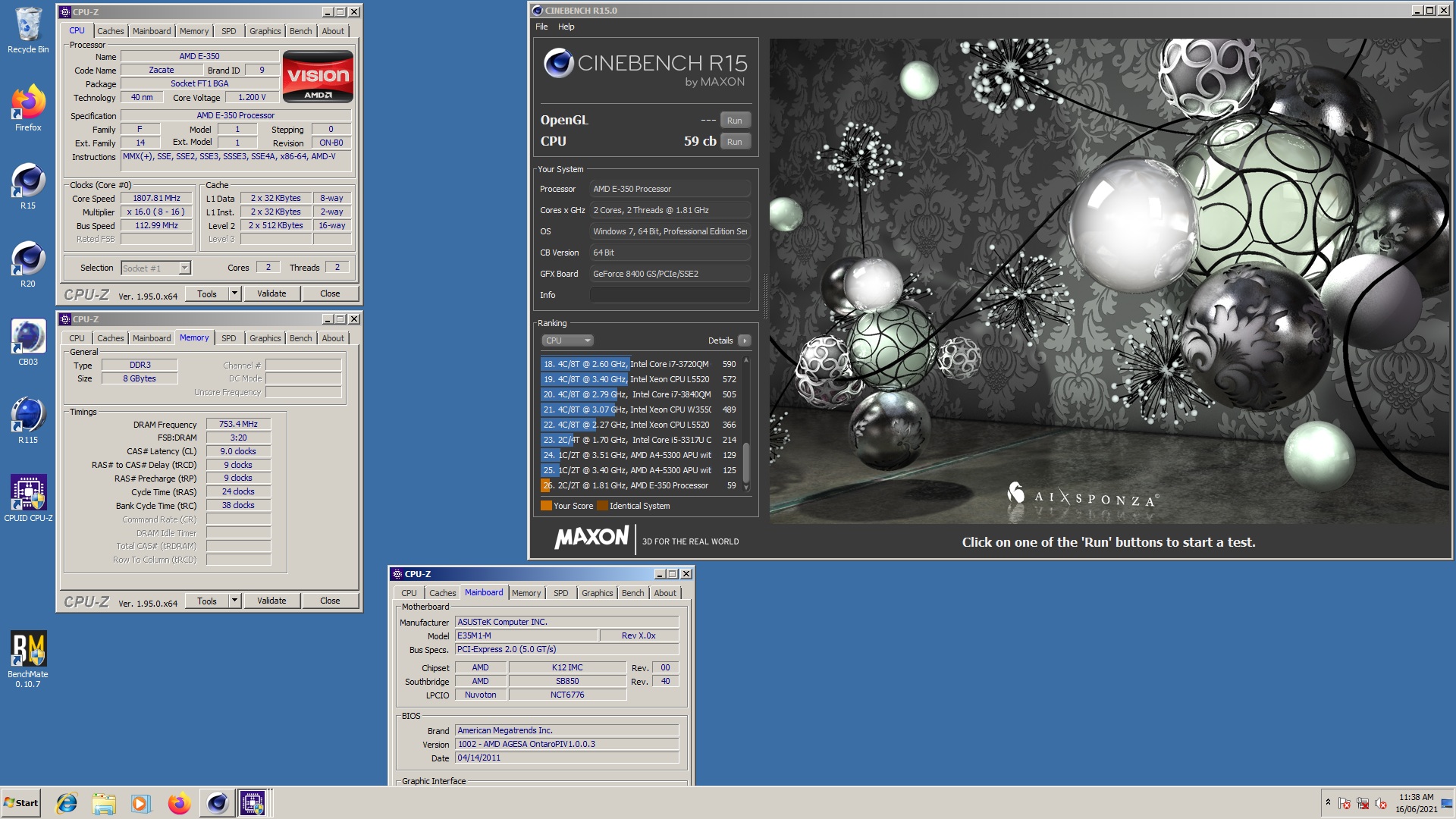
Task: Open the R115 desktop shortcut
Action: click(x=28, y=421)
